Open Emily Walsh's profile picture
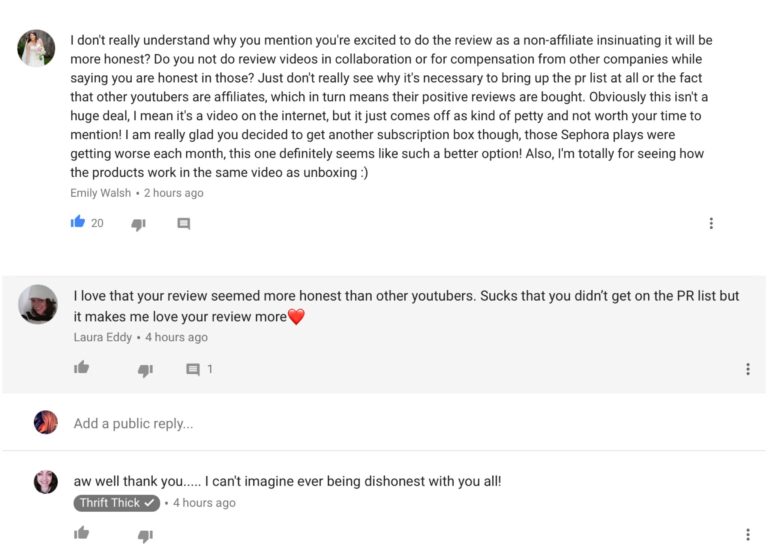The height and width of the screenshot is (548, 768). (x=37, y=48)
